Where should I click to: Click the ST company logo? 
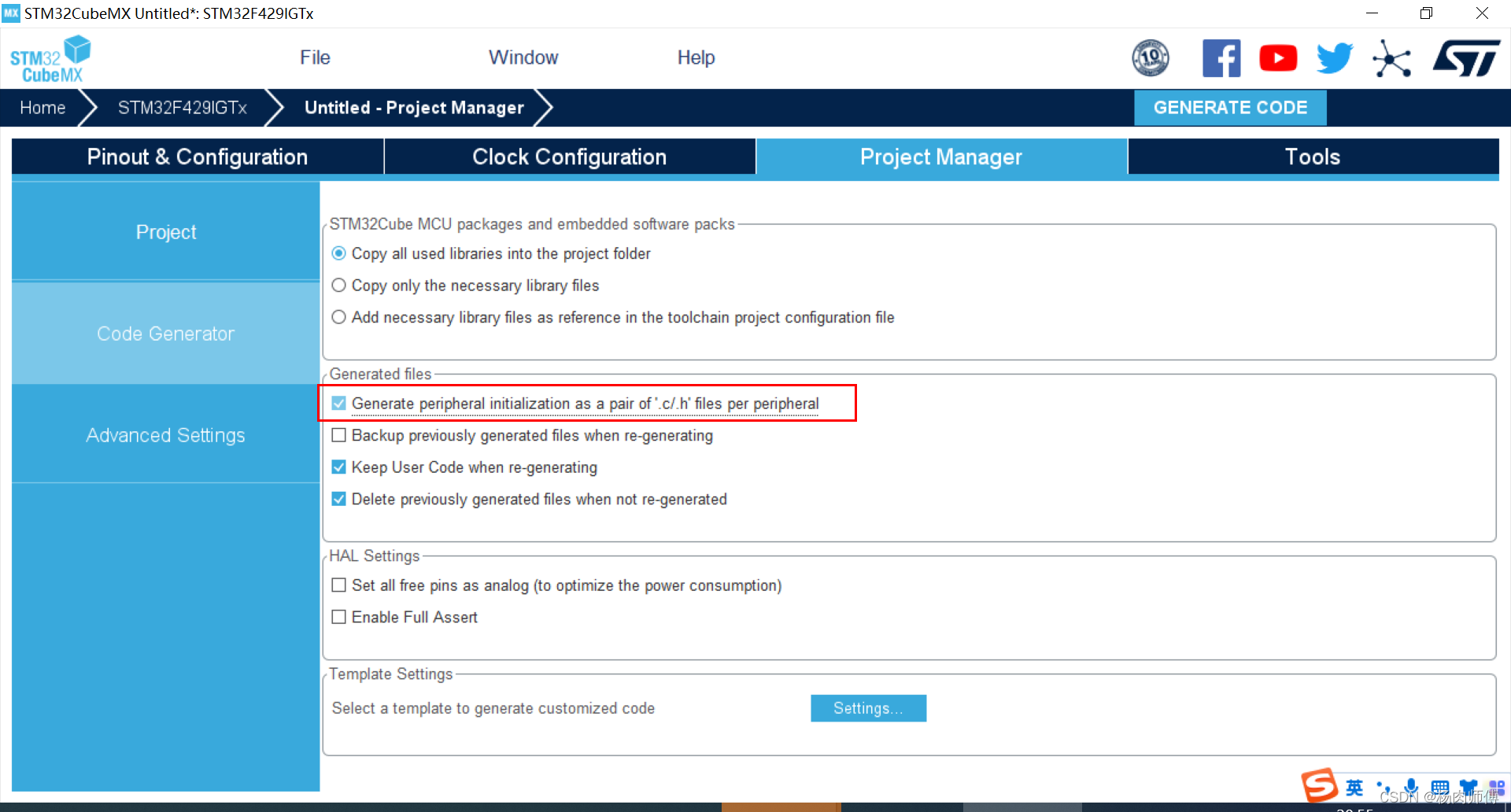pos(1467,58)
